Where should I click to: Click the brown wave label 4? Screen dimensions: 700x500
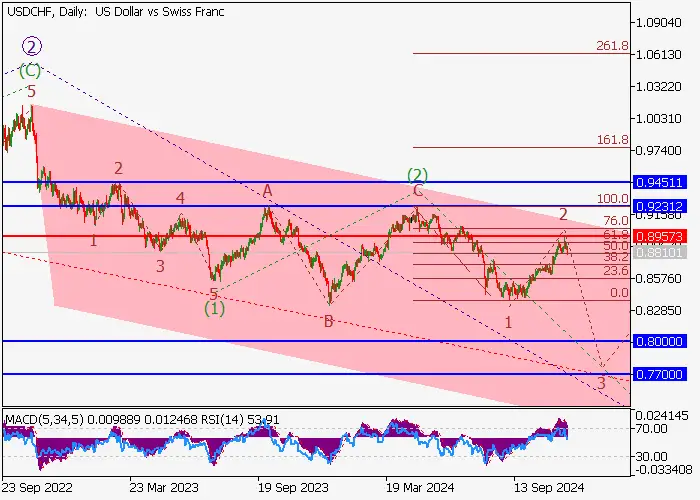point(180,198)
